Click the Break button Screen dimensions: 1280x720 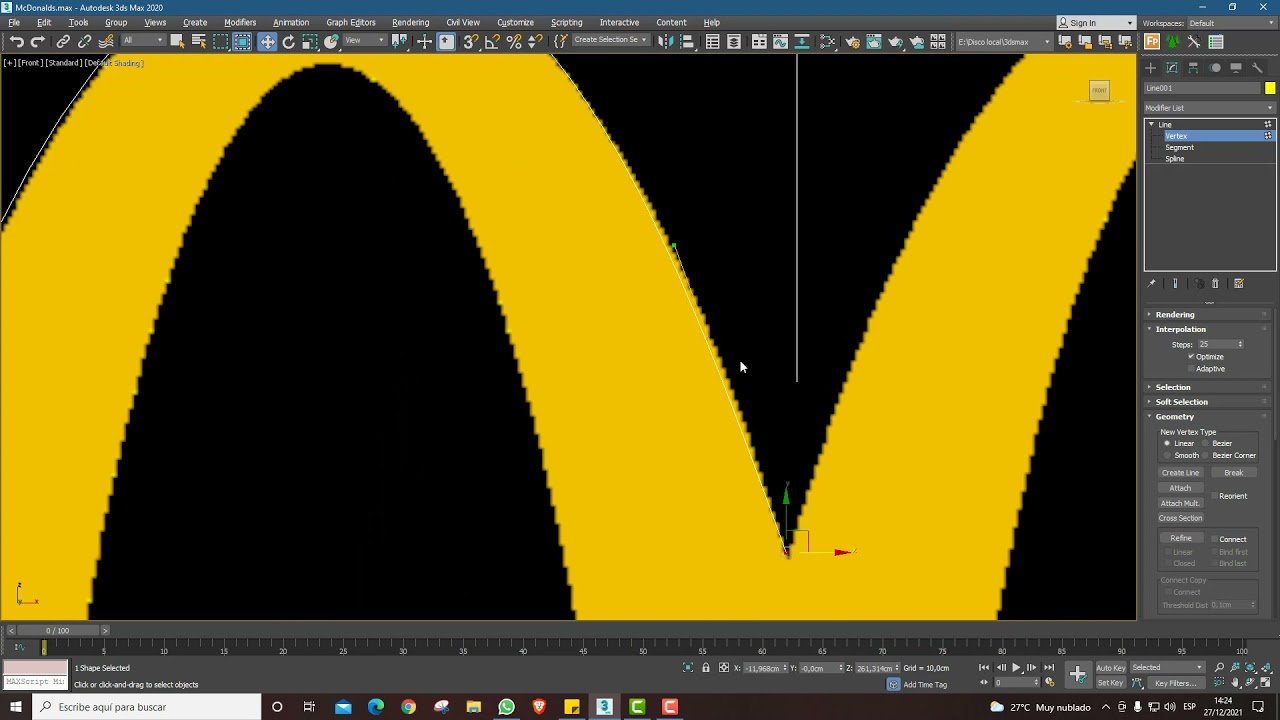tap(1233, 473)
